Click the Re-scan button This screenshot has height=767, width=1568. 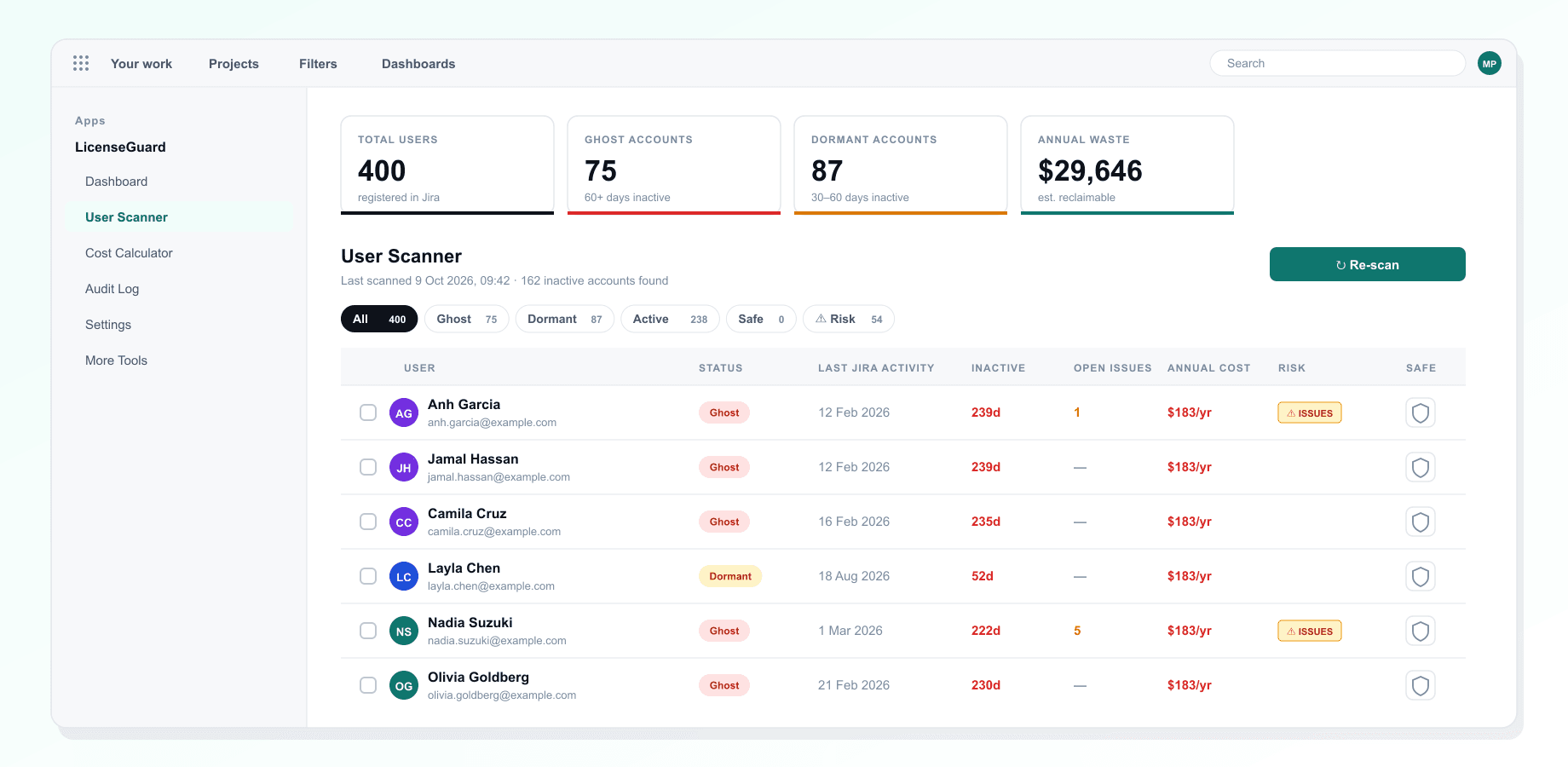[1368, 264]
